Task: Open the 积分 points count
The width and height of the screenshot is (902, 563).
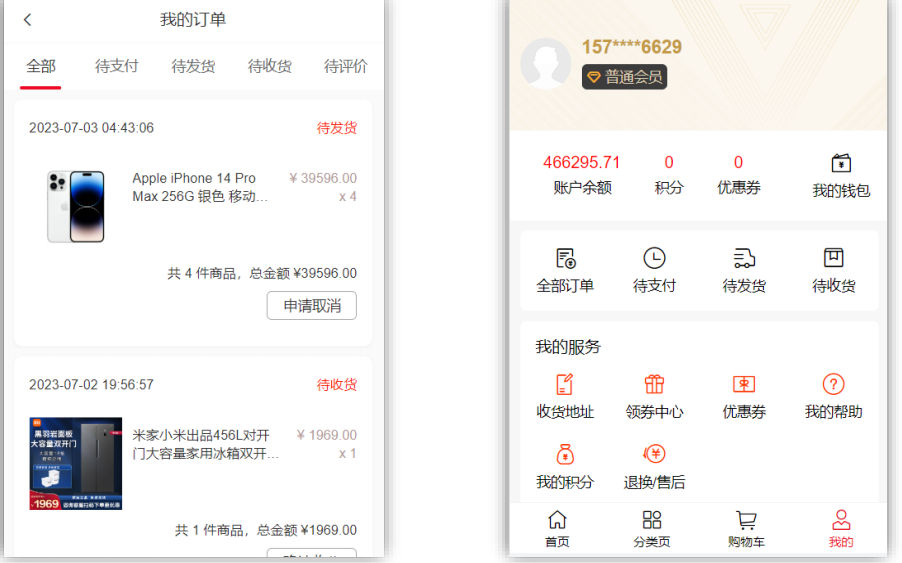Action: tap(668, 174)
